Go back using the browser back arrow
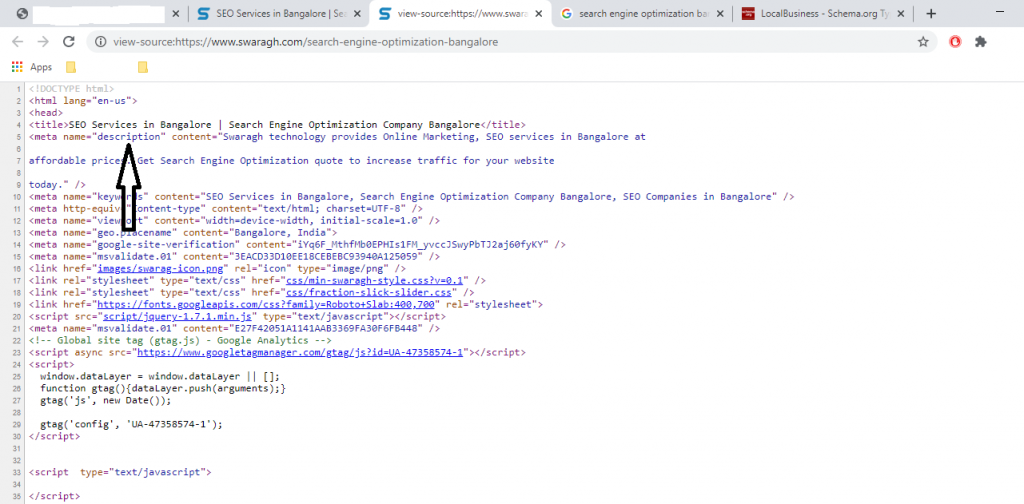Viewport: 1024px width, 504px height. point(18,42)
